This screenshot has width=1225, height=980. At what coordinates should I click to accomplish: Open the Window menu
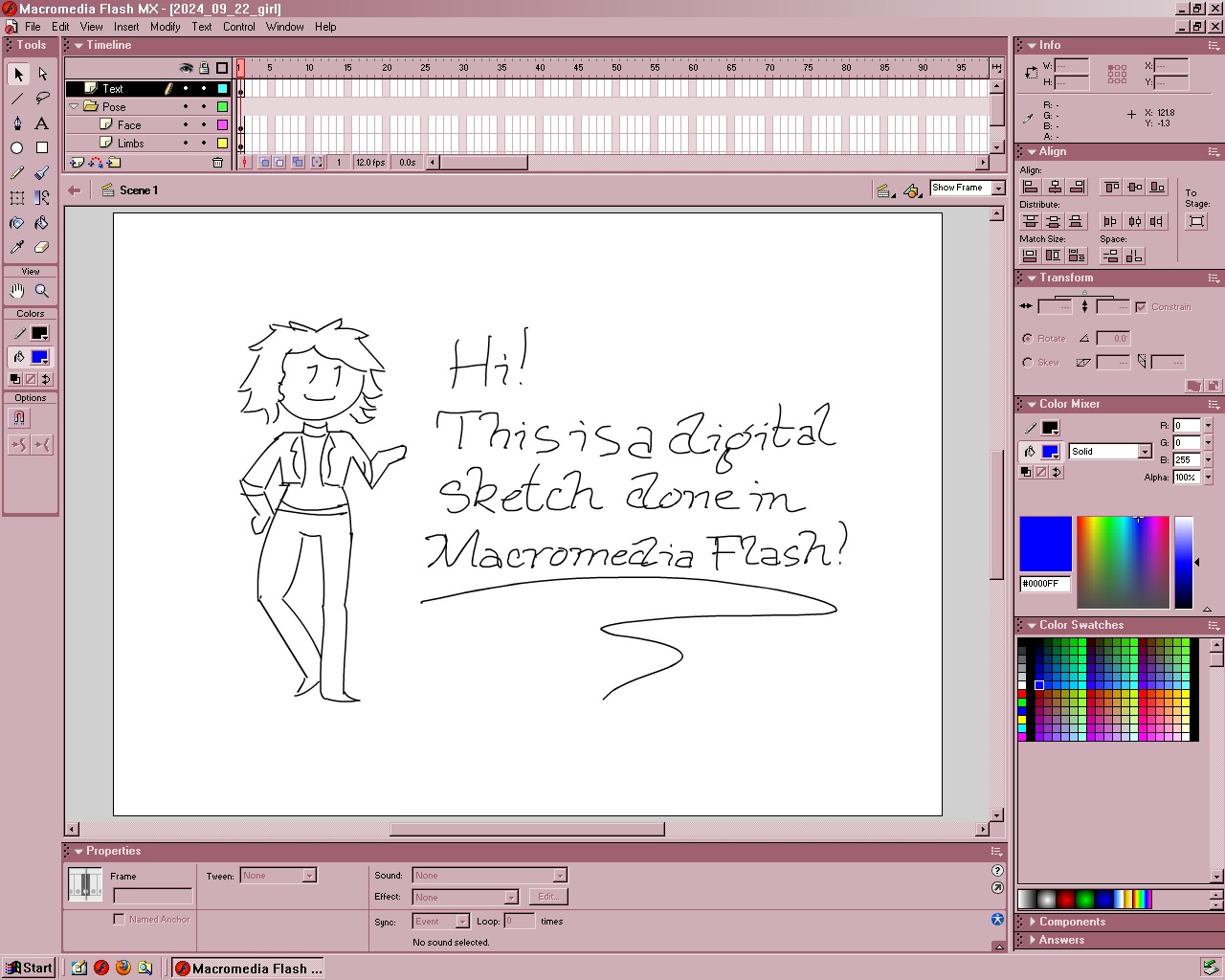coord(285,27)
